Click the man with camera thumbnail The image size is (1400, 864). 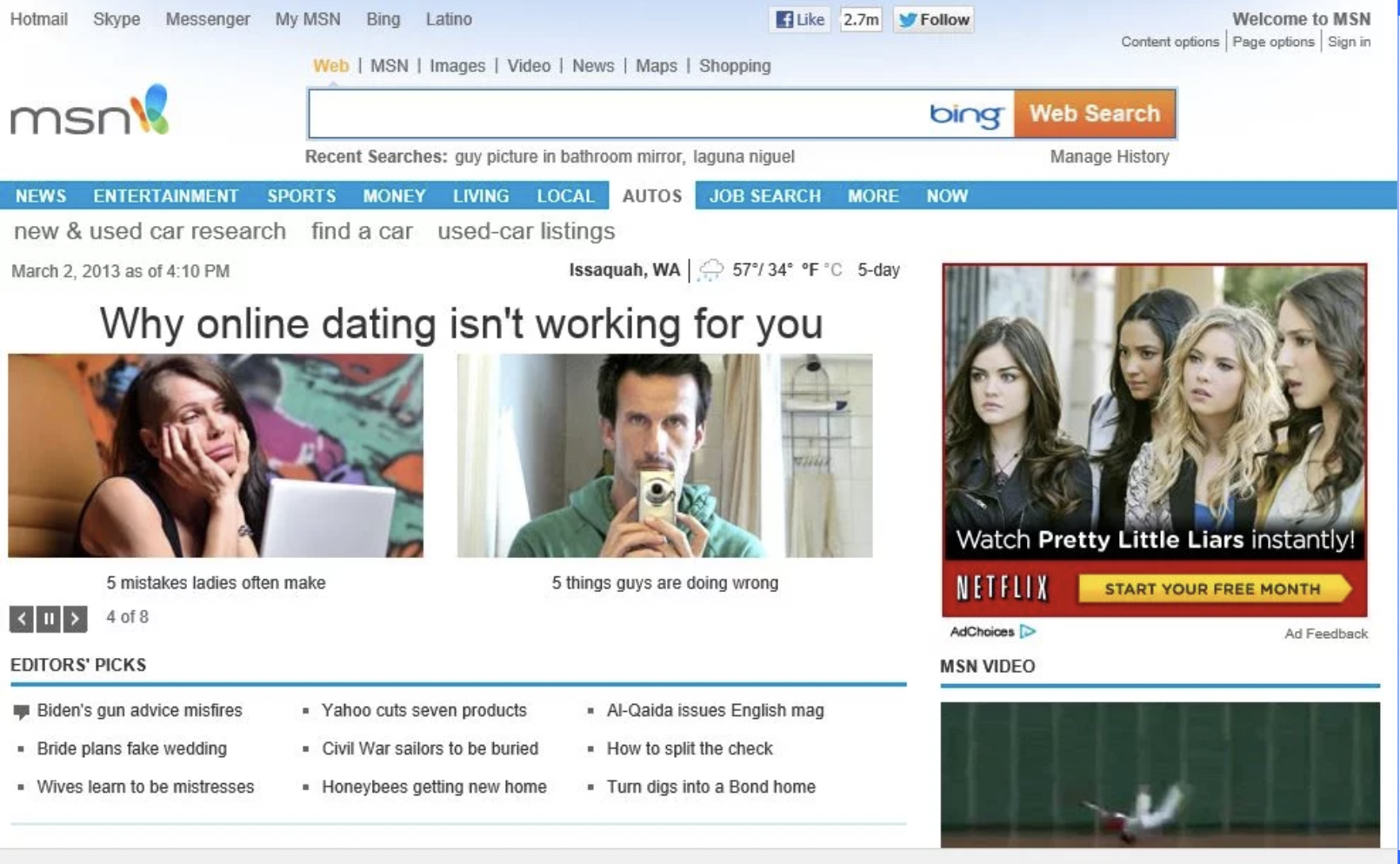coord(664,455)
